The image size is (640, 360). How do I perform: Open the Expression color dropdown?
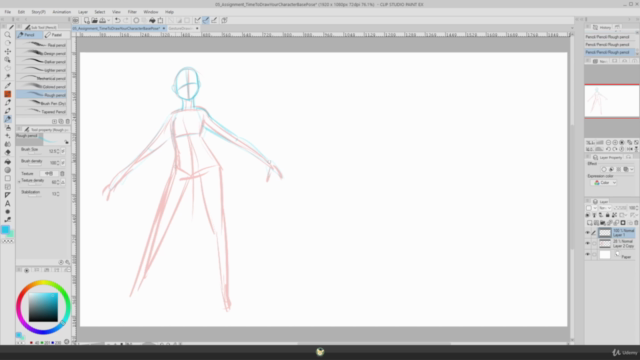(603, 183)
